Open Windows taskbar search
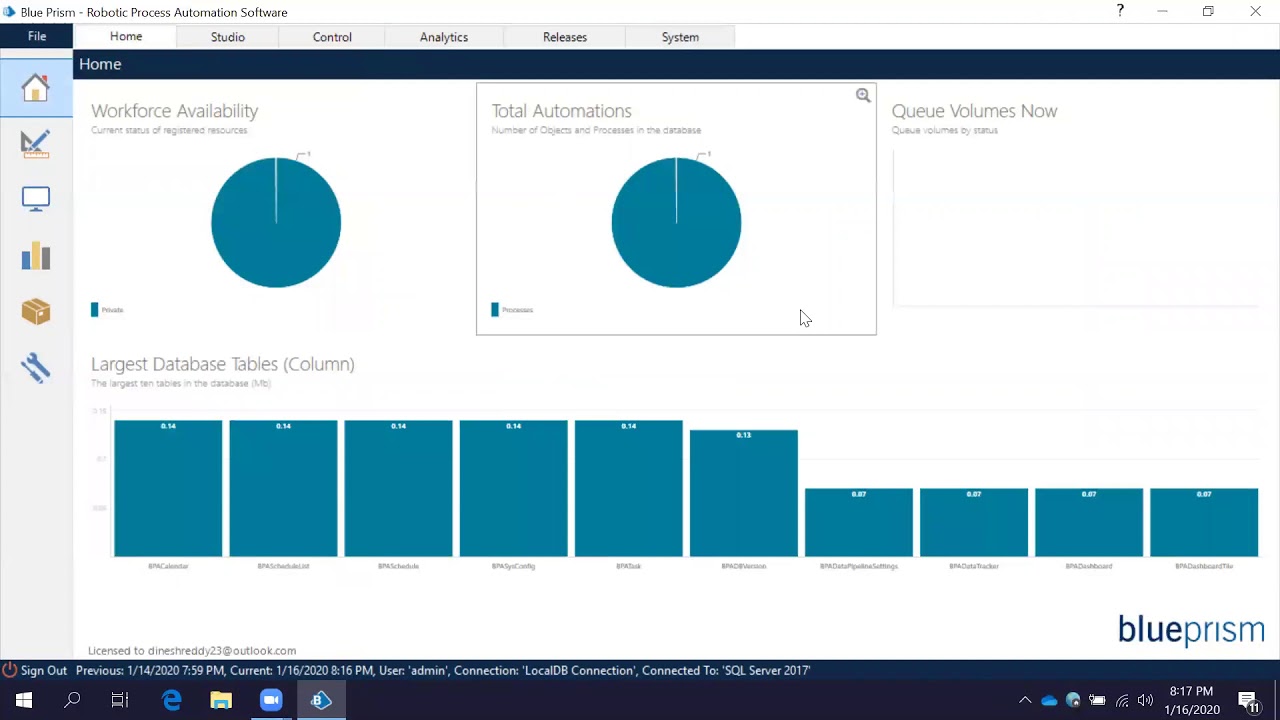Screen dimensions: 1280x720 click(72, 700)
